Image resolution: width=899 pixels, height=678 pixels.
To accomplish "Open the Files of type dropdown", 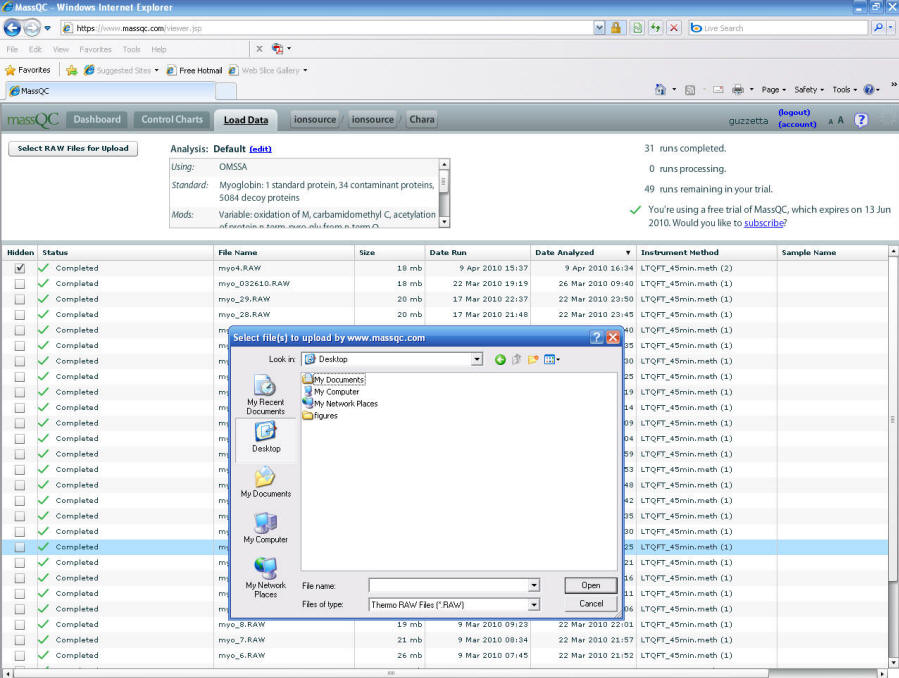I will [534, 605].
